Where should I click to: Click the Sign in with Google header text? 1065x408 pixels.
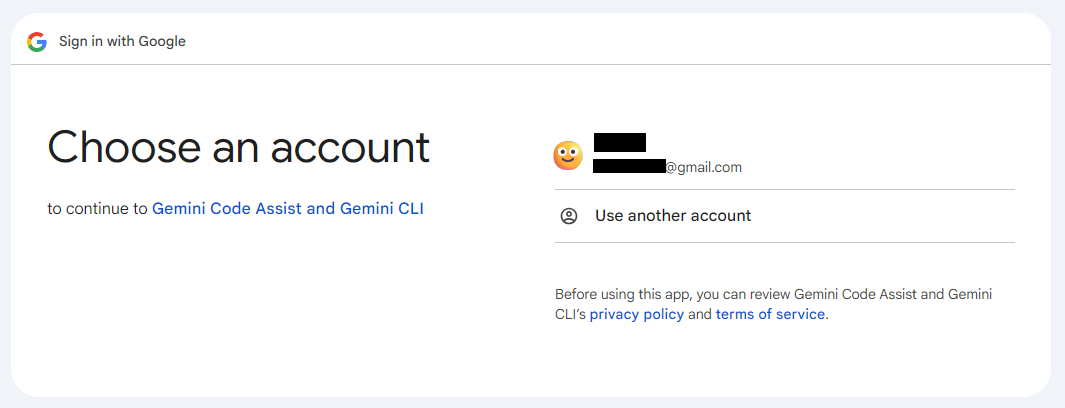(x=122, y=41)
